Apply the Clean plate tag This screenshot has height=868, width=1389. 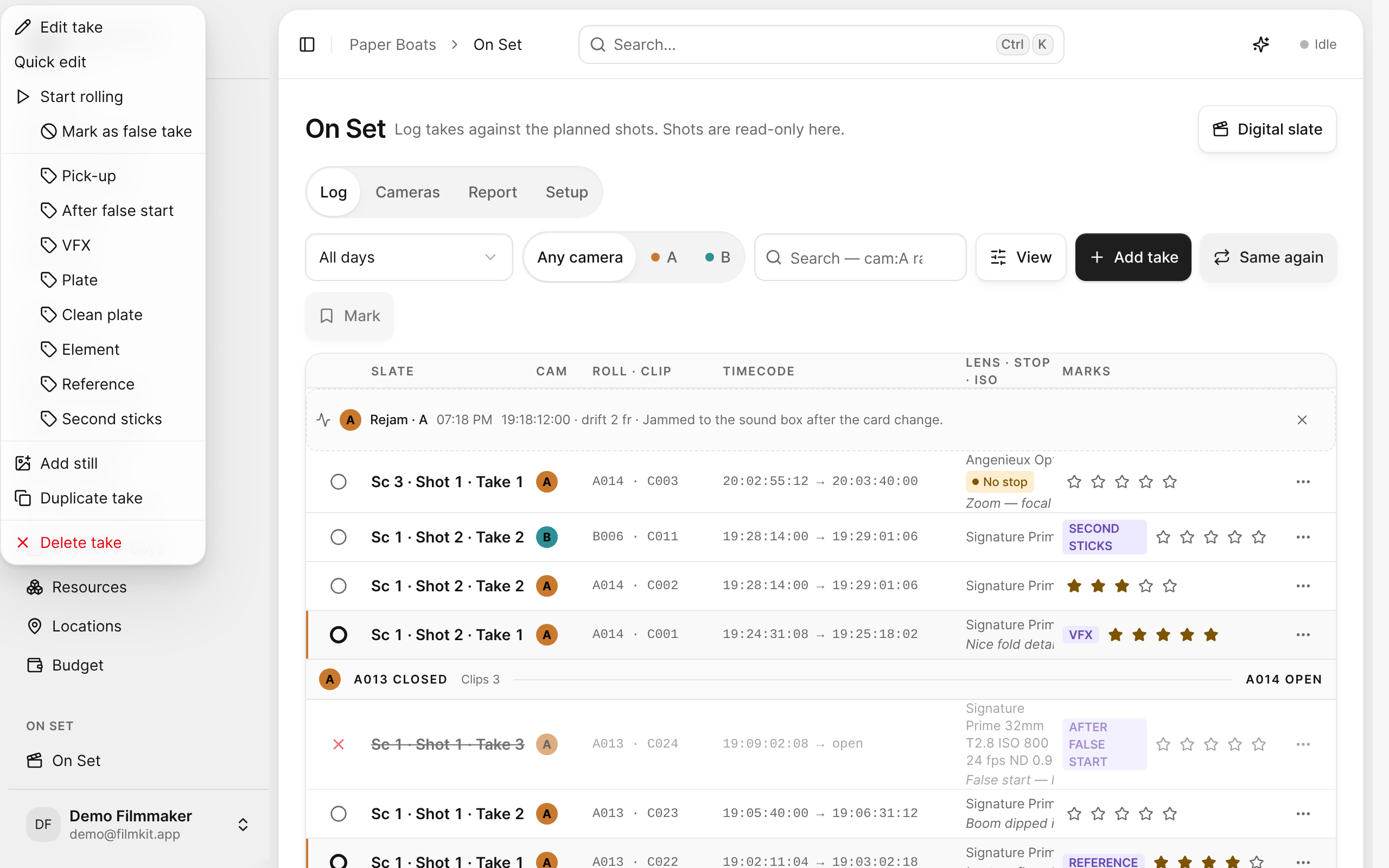point(103,315)
